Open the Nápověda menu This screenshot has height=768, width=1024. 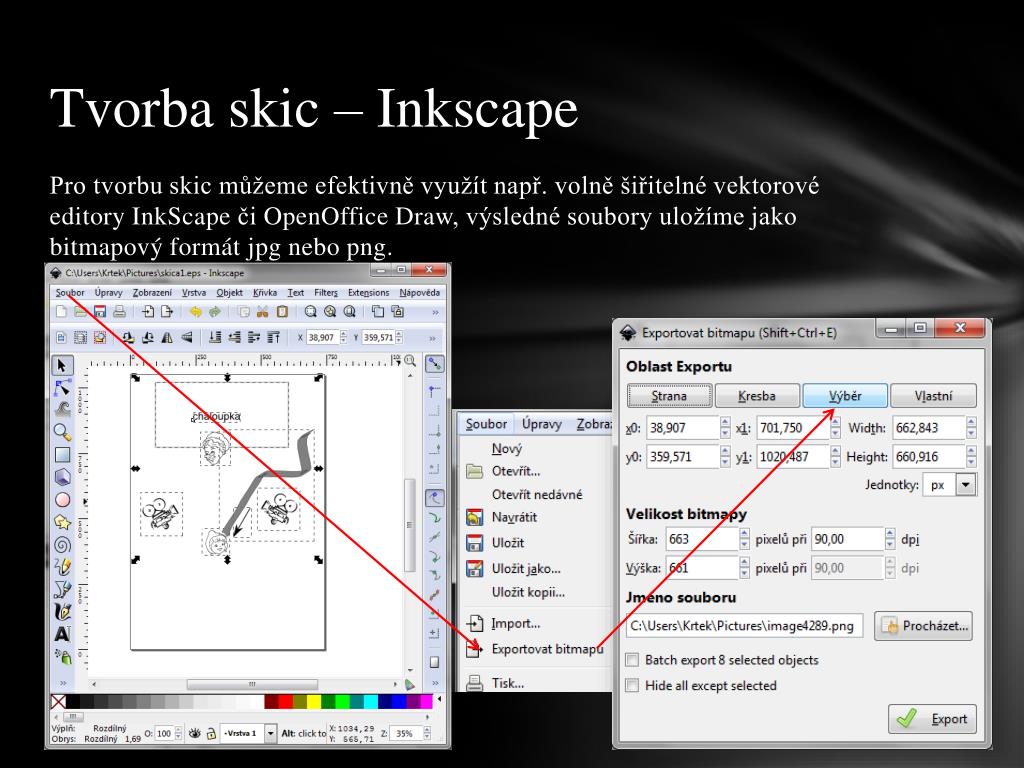(x=419, y=293)
